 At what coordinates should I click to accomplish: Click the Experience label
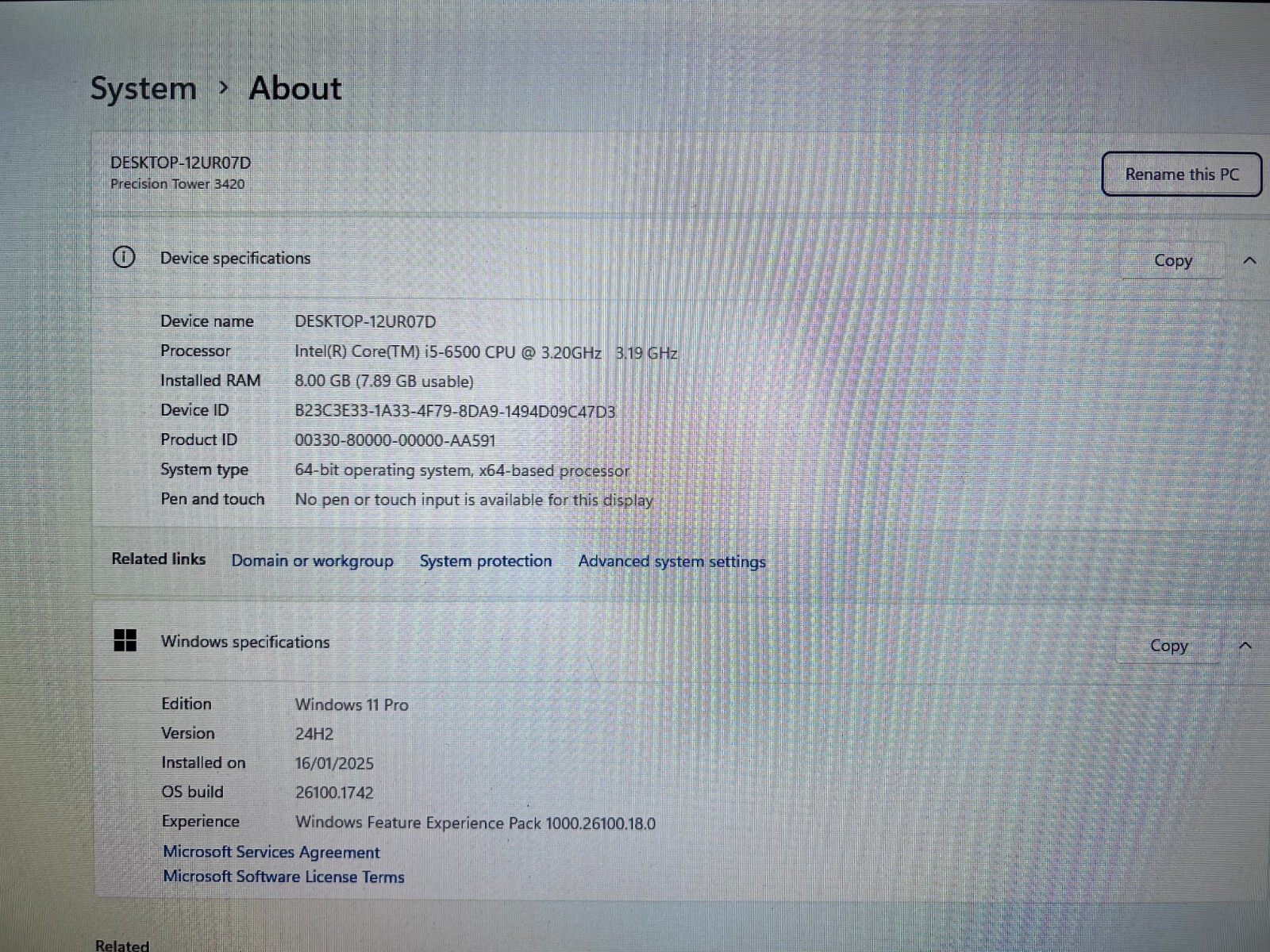pyautogui.click(x=200, y=822)
